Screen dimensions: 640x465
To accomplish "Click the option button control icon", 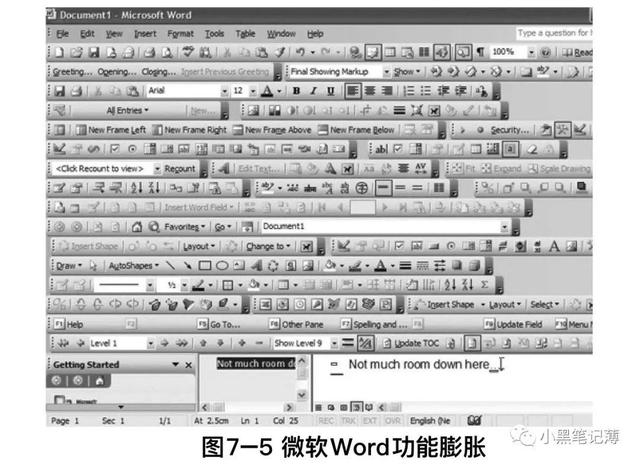I will [x=132, y=149].
